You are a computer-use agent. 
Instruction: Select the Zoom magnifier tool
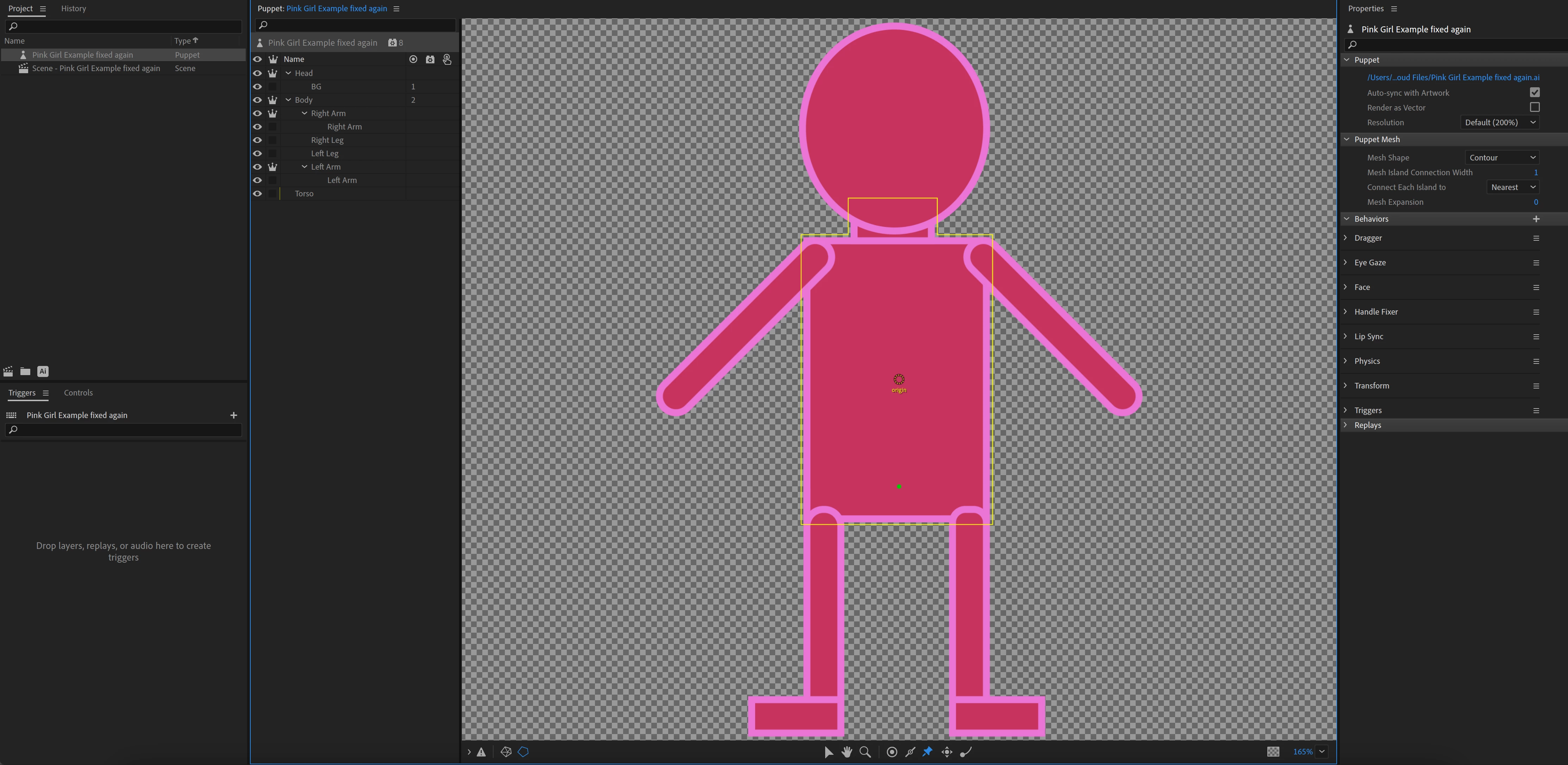click(865, 752)
